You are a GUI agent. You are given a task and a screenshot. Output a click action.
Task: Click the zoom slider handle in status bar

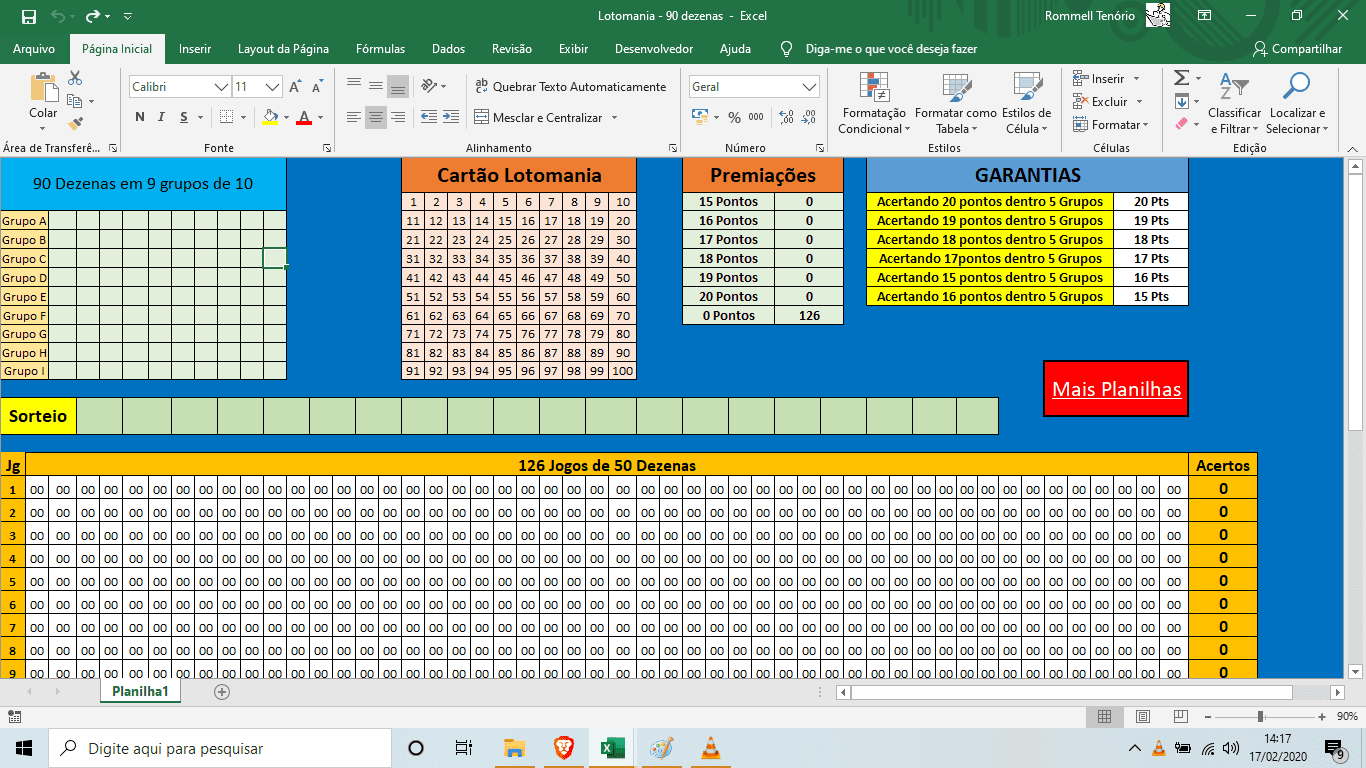[1261, 716]
